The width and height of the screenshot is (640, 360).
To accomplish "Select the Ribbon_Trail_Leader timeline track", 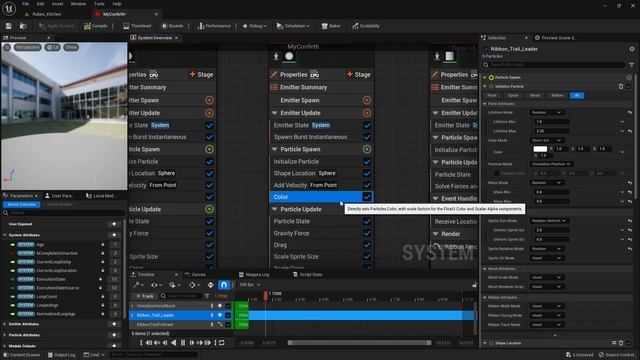I will click(182, 315).
